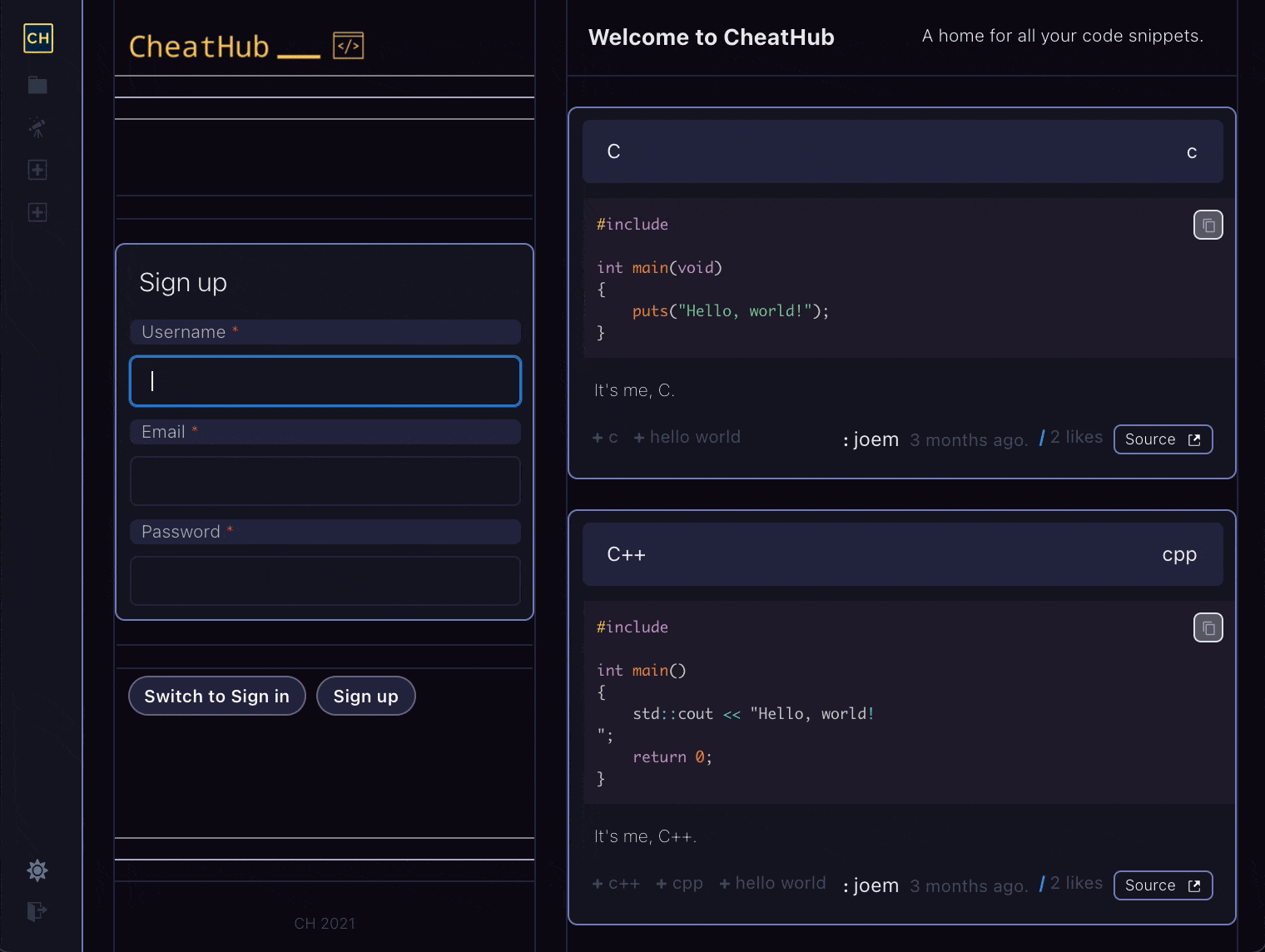Open author joem on the C++ snippet
Viewport: 1265px width, 952px height.
click(871, 885)
